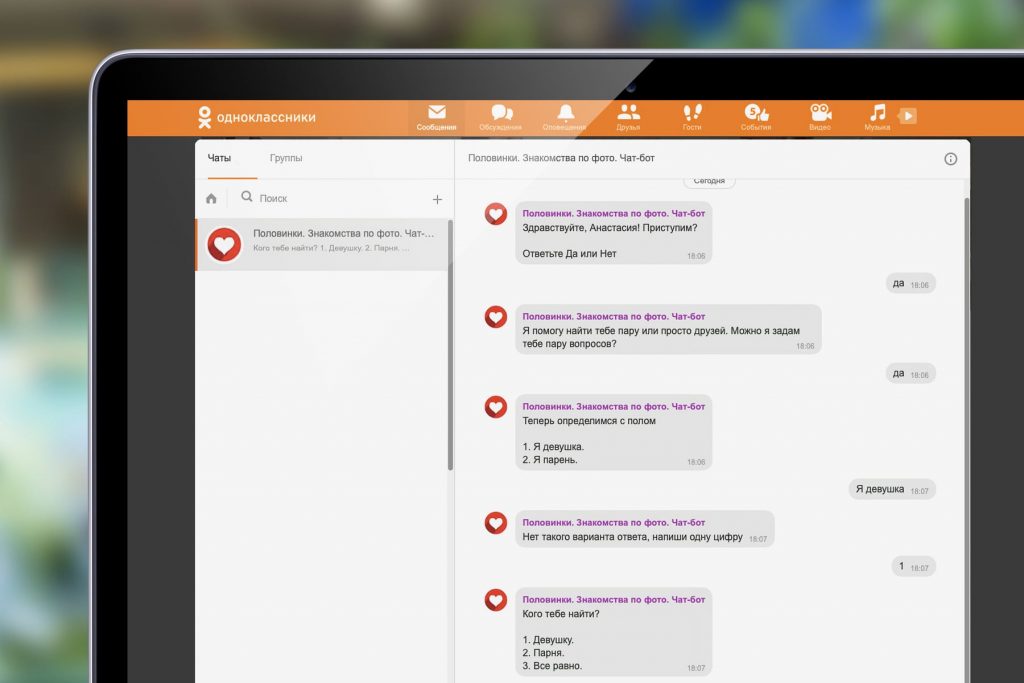Click the play button next to Музыка
Screen dimensions: 1024x683
[907, 116]
